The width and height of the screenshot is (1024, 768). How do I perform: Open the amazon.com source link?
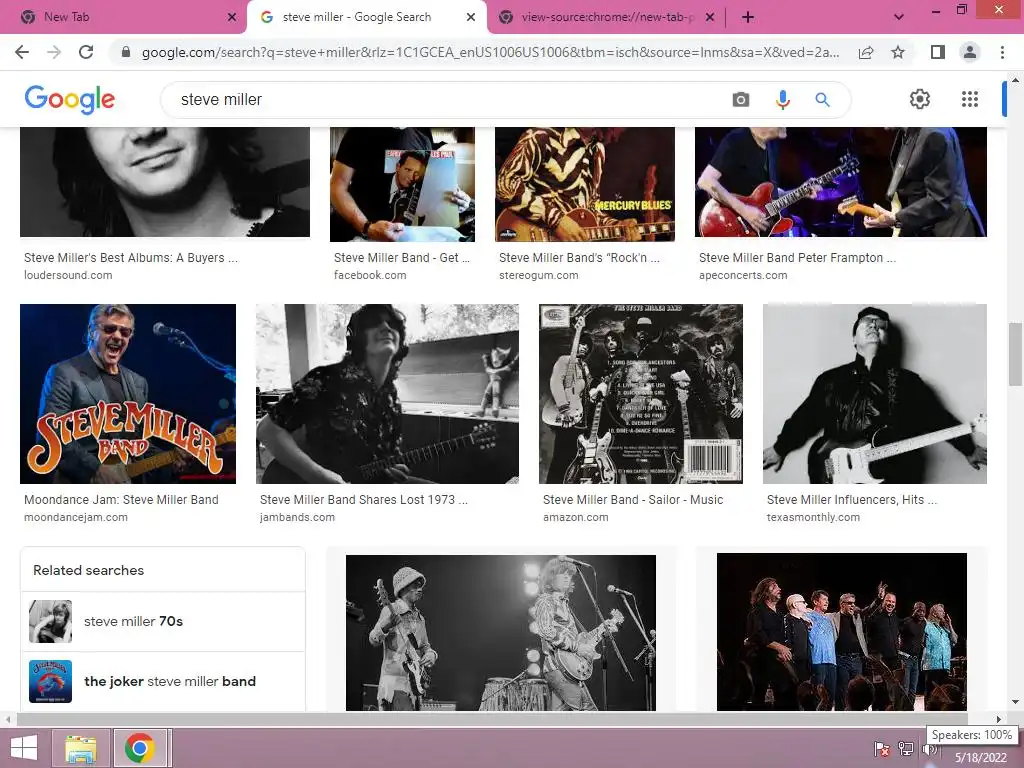click(x=575, y=517)
